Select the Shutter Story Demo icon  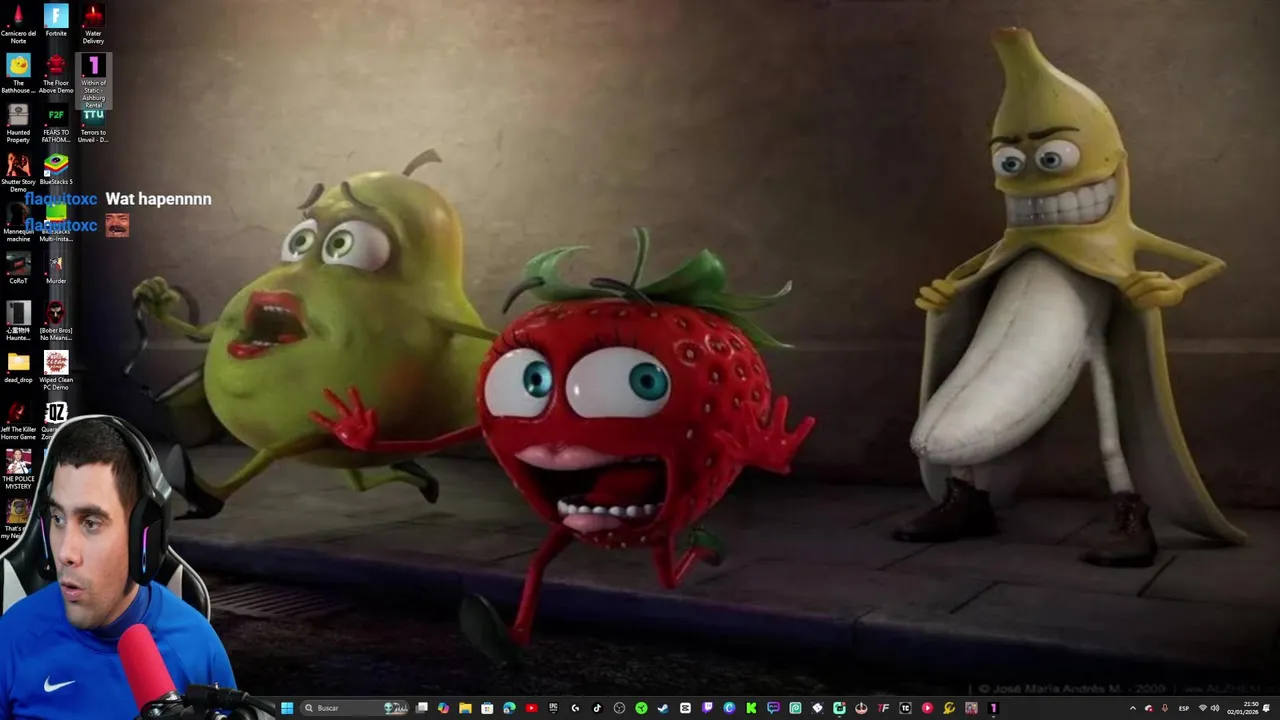point(18,173)
